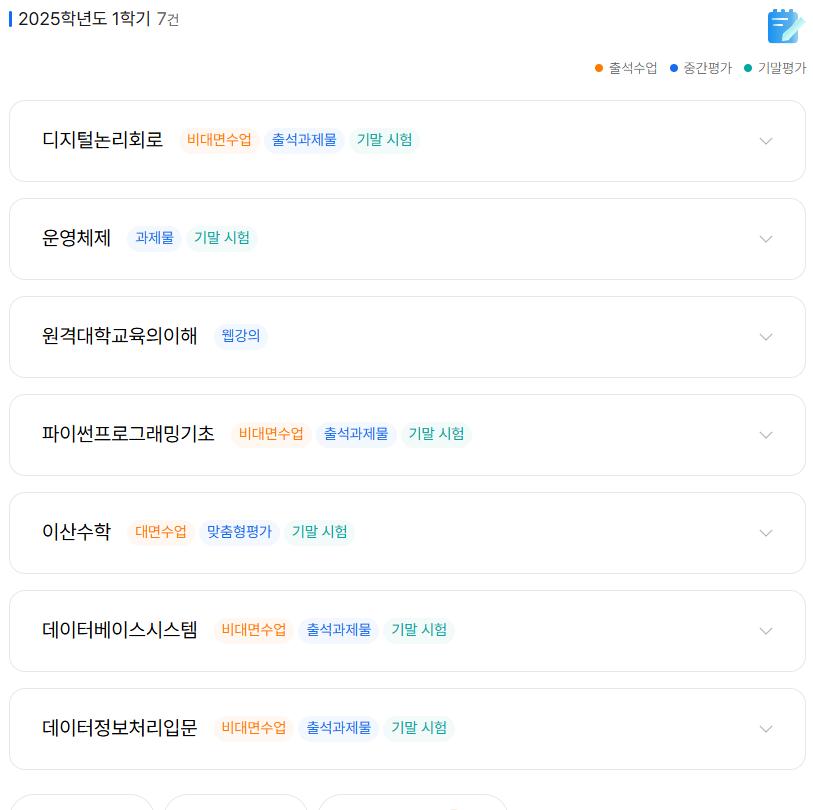
Task: Click the green 기말평가 legend dot
Action: pyautogui.click(x=748, y=68)
